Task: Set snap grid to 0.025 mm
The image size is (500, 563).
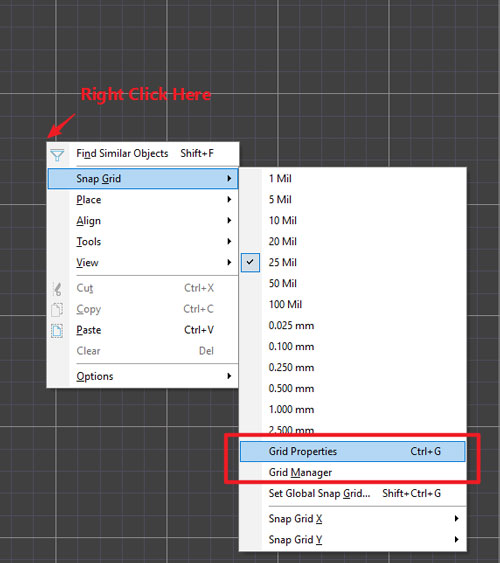Action: coord(353,325)
